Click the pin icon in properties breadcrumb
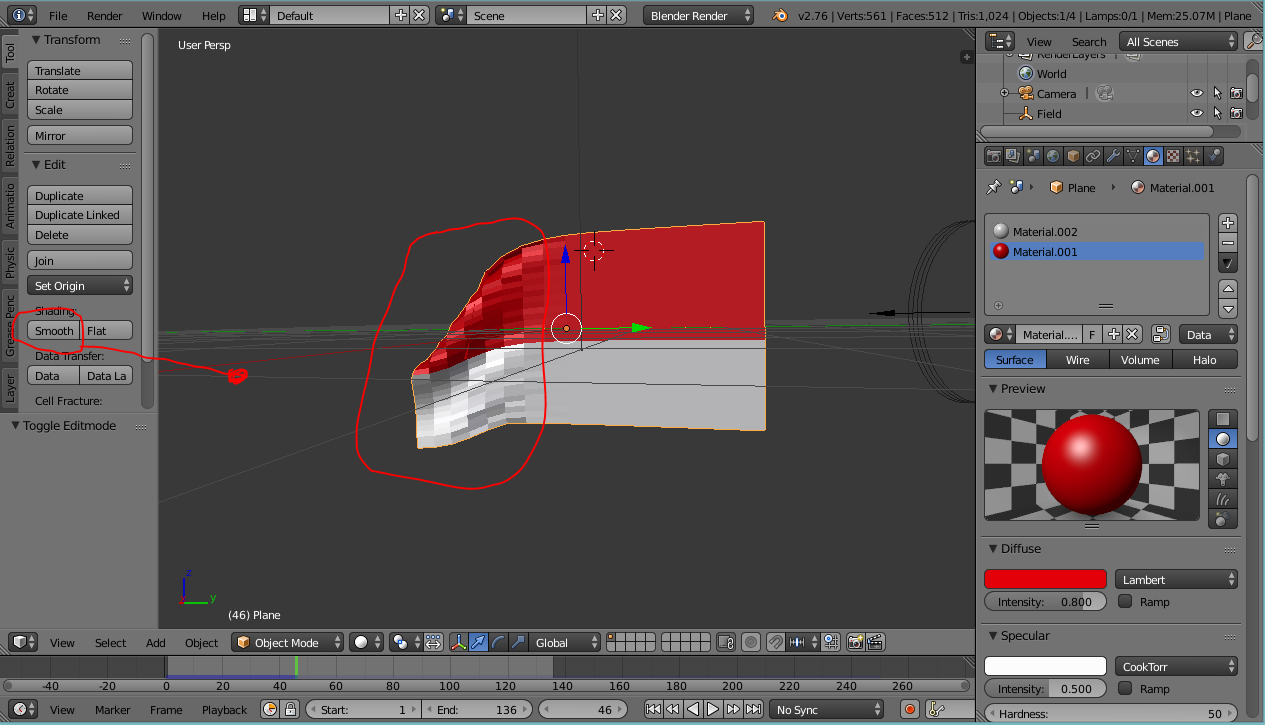1265x725 pixels. [x=993, y=187]
